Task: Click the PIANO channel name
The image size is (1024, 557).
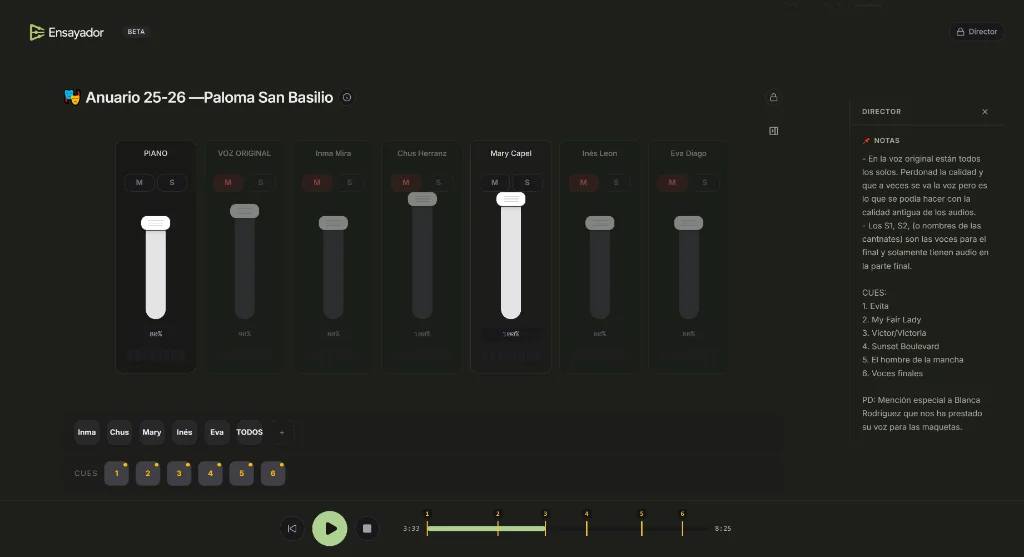Action: (155, 153)
